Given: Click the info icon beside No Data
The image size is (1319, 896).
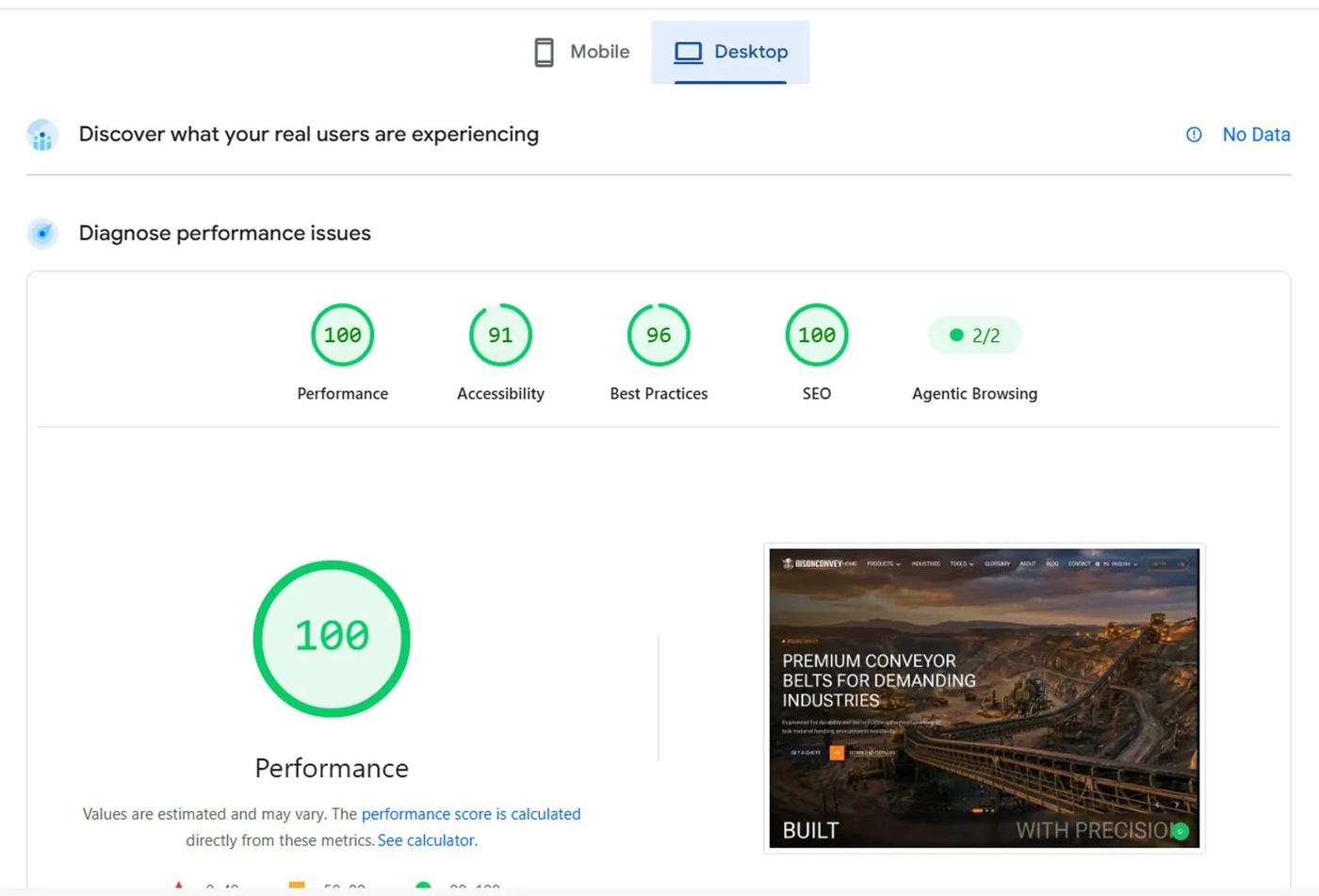Looking at the screenshot, I should pyautogui.click(x=1194, y=135).
